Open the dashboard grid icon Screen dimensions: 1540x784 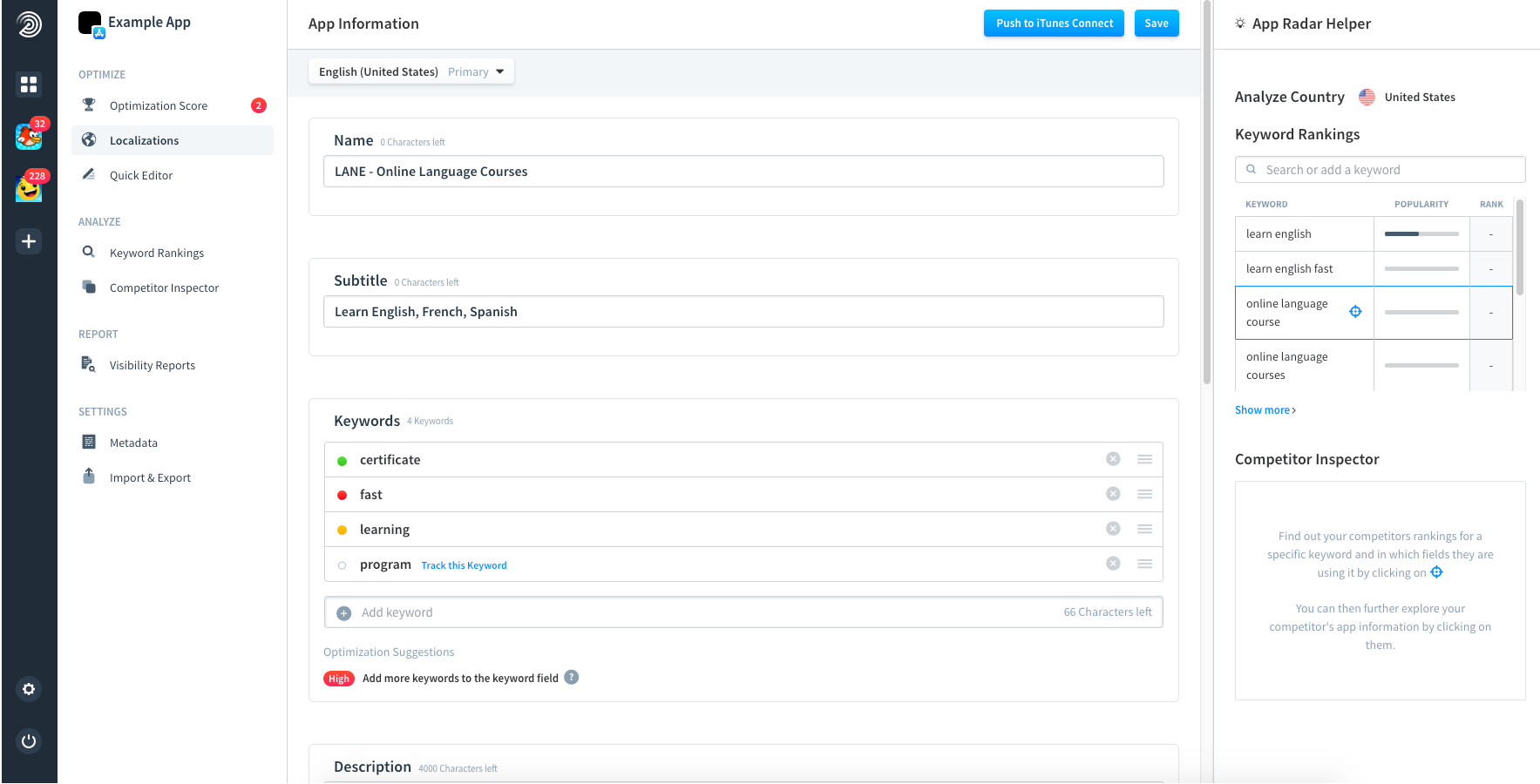click(x=29, y=84)
